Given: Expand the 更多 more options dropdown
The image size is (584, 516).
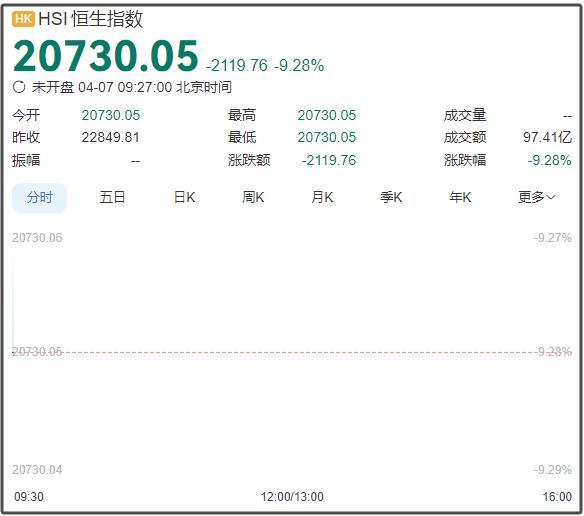Looking at the screenshot, I should (x=536, y=197).
